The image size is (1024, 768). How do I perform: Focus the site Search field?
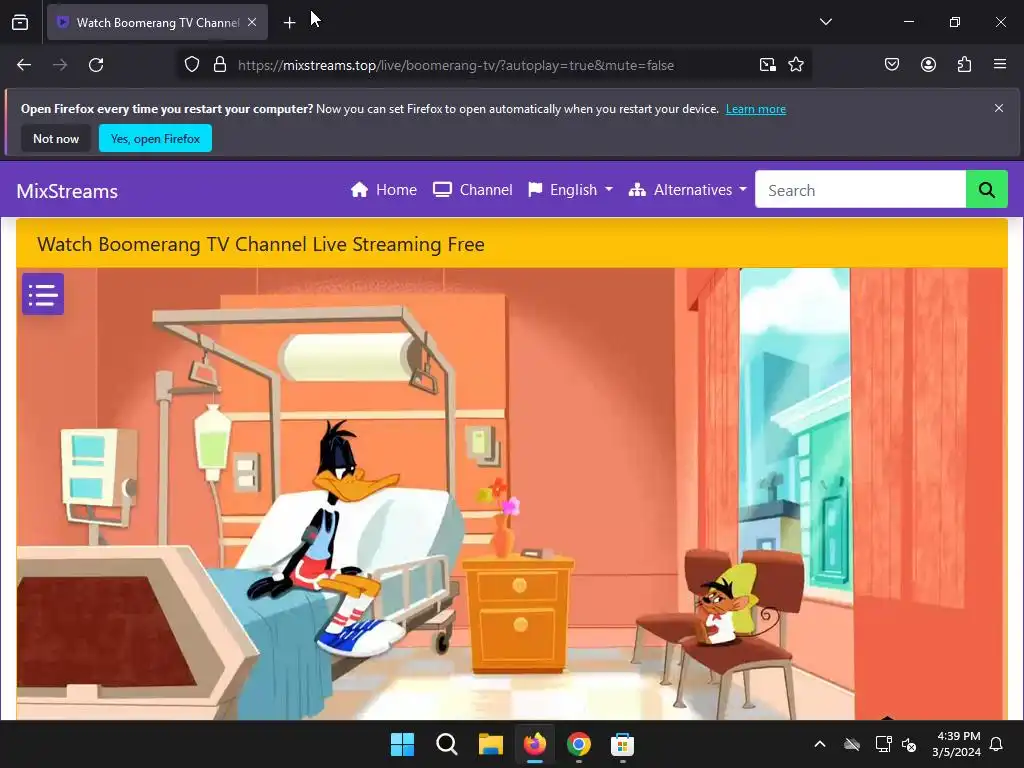coord(860,190)
